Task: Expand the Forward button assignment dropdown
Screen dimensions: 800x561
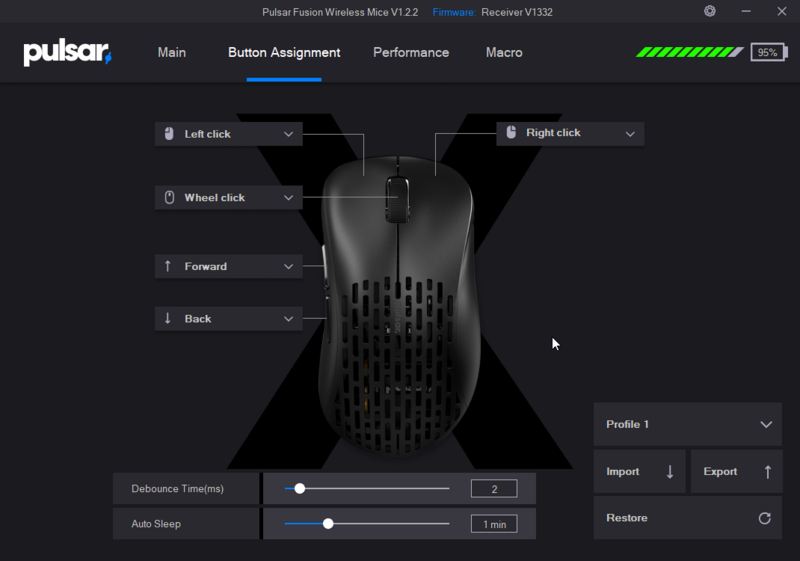Action: [x=229, y=266]
